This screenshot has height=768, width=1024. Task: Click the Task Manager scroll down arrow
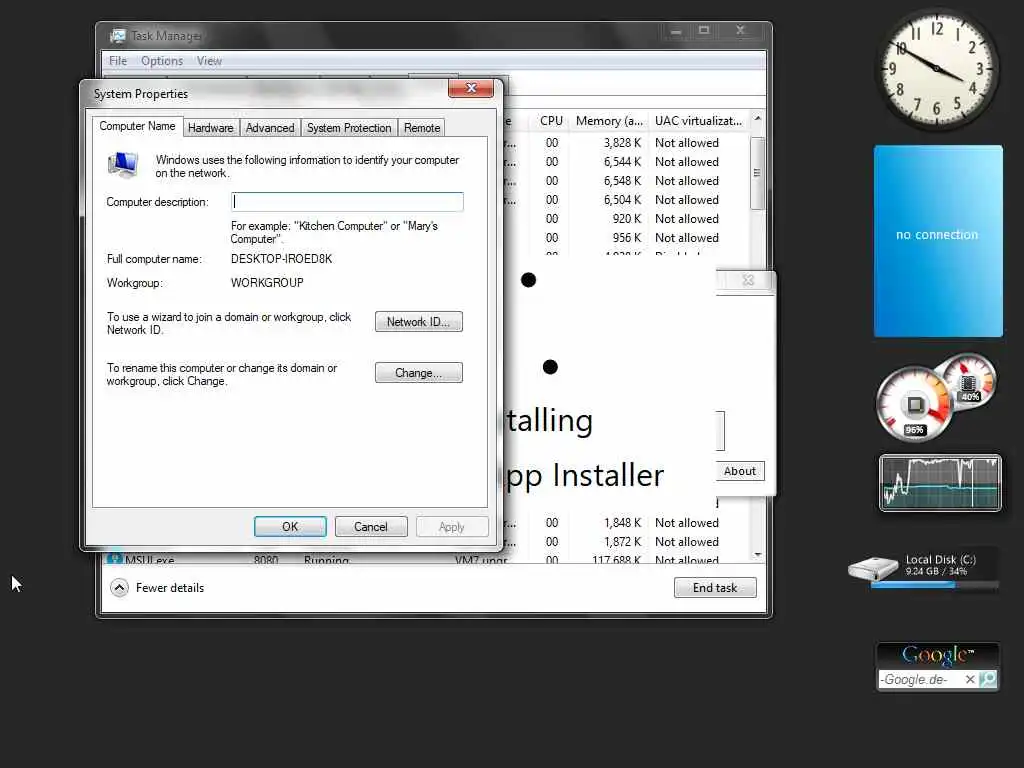click(758, 555)
